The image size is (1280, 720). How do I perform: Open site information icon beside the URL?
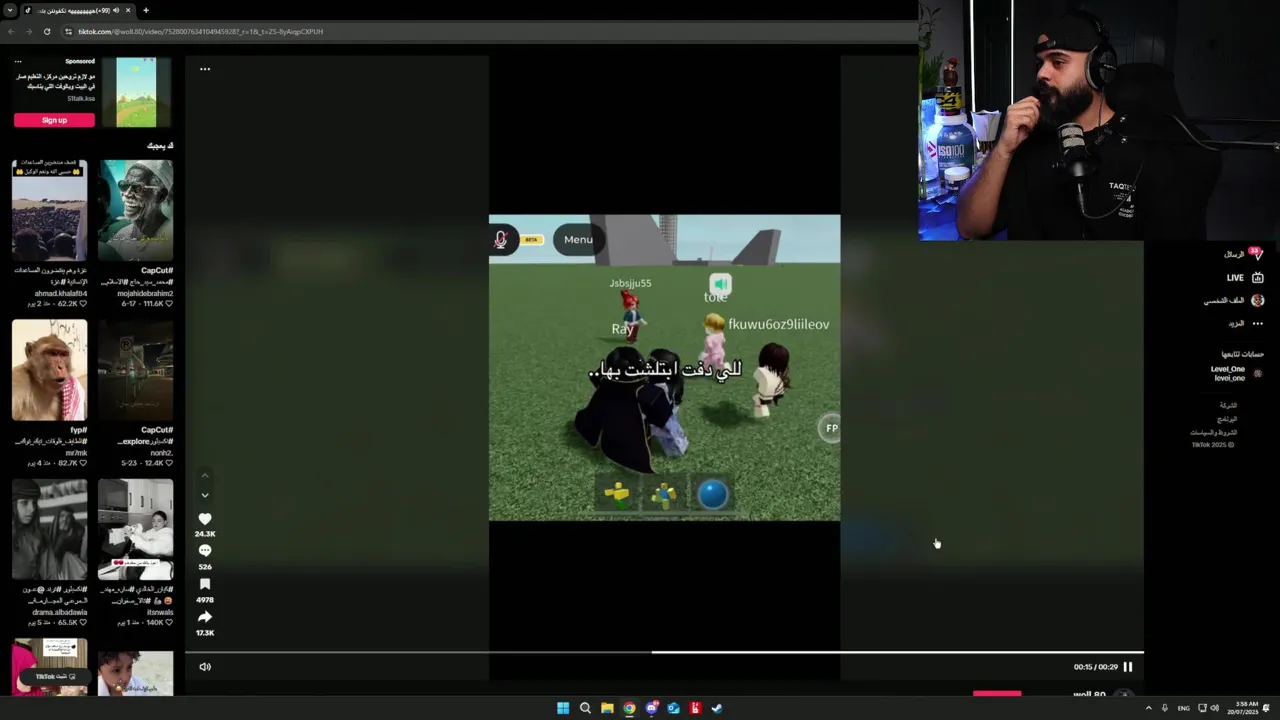point(69,31)
